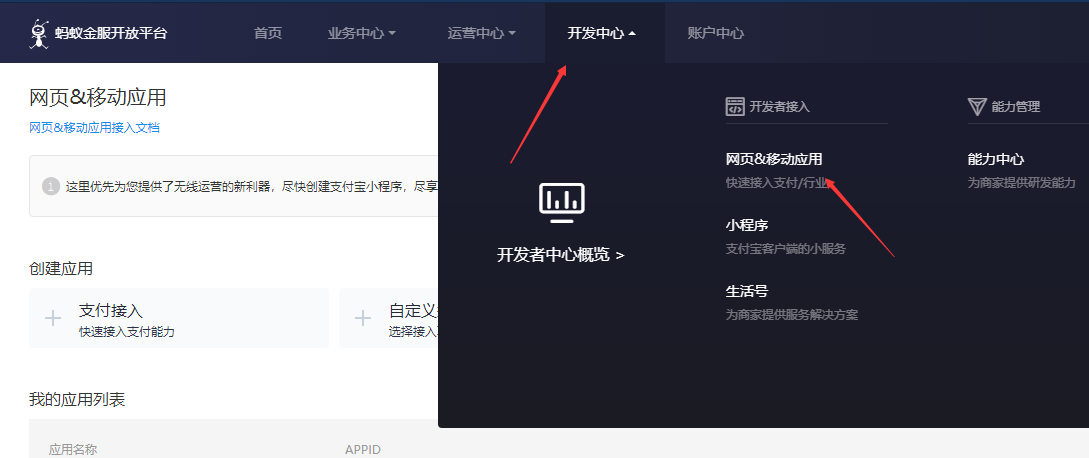Click 快速接入支付/行业 description text

click(x=777, y=183)
